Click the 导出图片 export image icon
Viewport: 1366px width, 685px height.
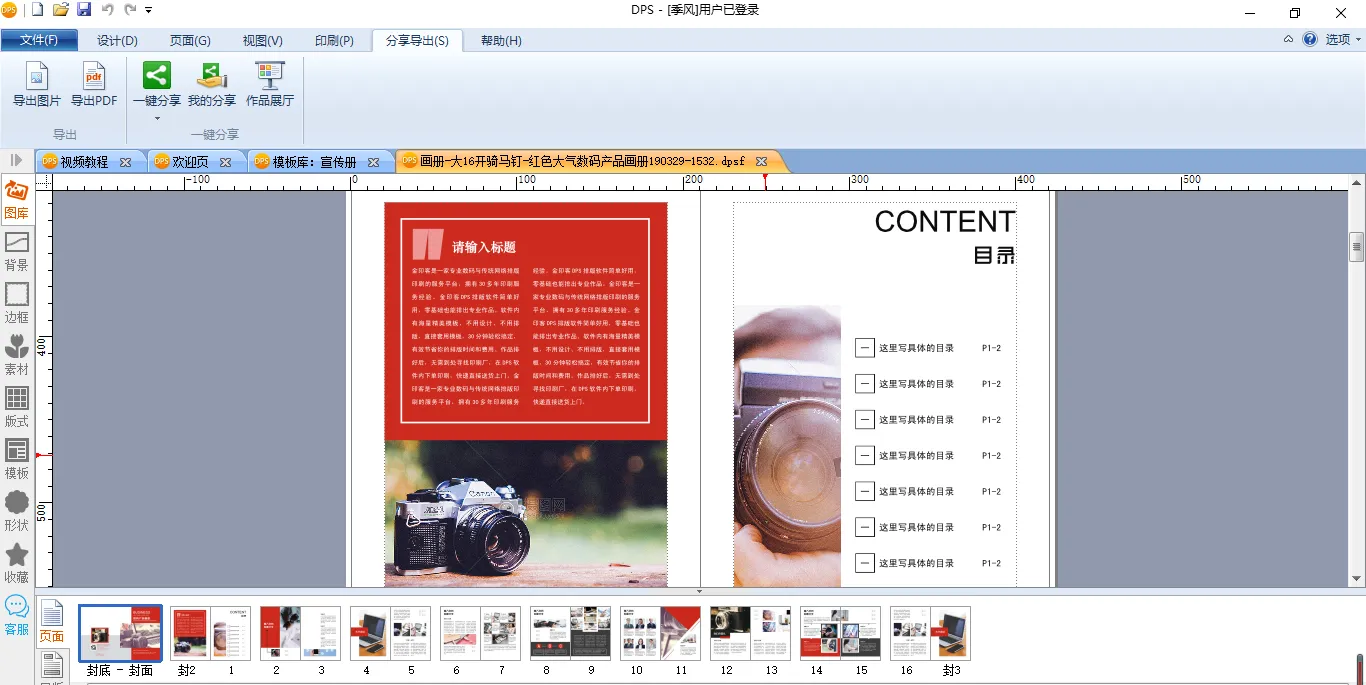37,78
